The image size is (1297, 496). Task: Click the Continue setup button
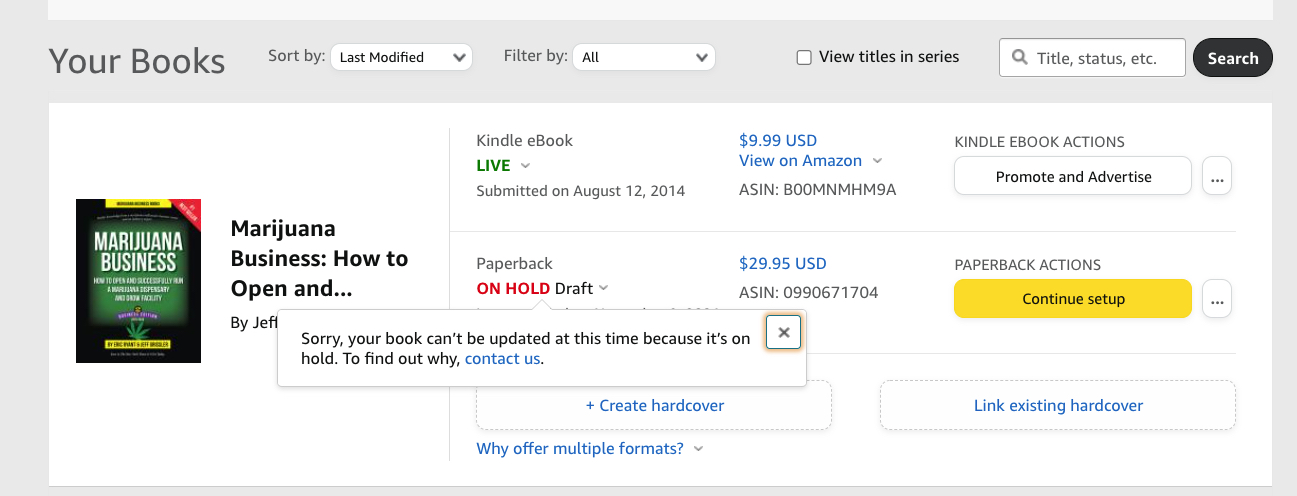pyautogui.click(x=1073, y=298)
